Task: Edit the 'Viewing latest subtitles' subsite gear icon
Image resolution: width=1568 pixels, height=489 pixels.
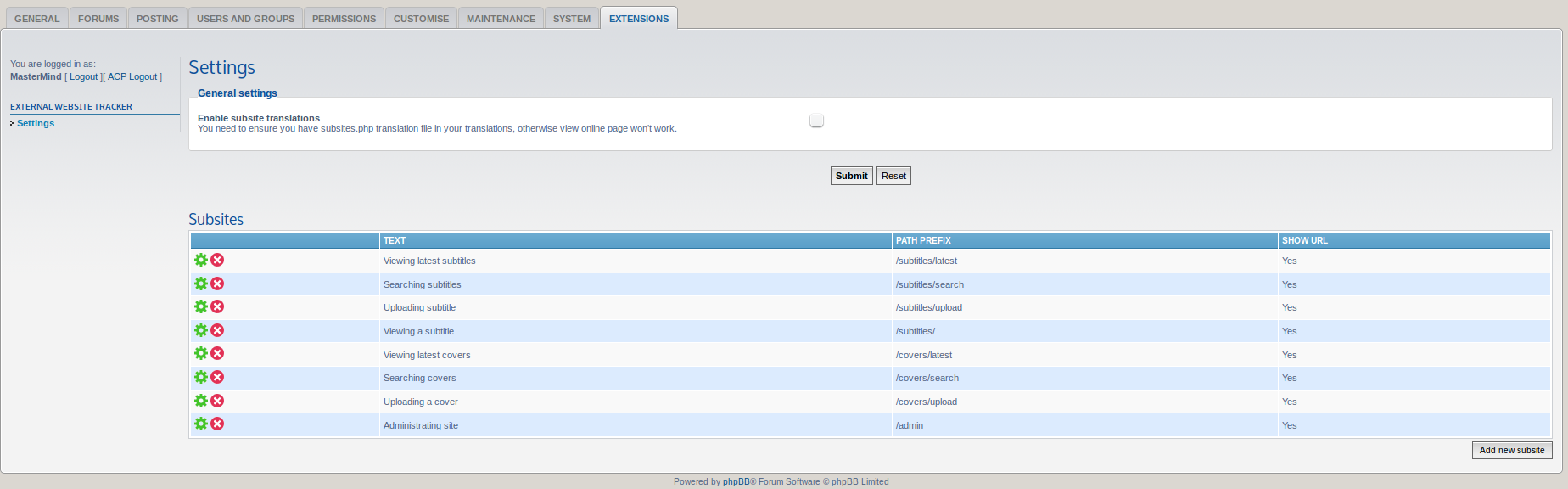Action: pyautogui.click(x=201, y=260)
